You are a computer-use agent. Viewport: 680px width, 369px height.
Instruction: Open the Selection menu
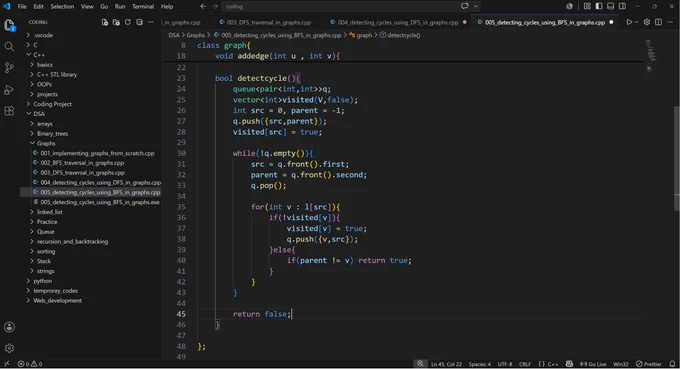[x=62, y=7]
